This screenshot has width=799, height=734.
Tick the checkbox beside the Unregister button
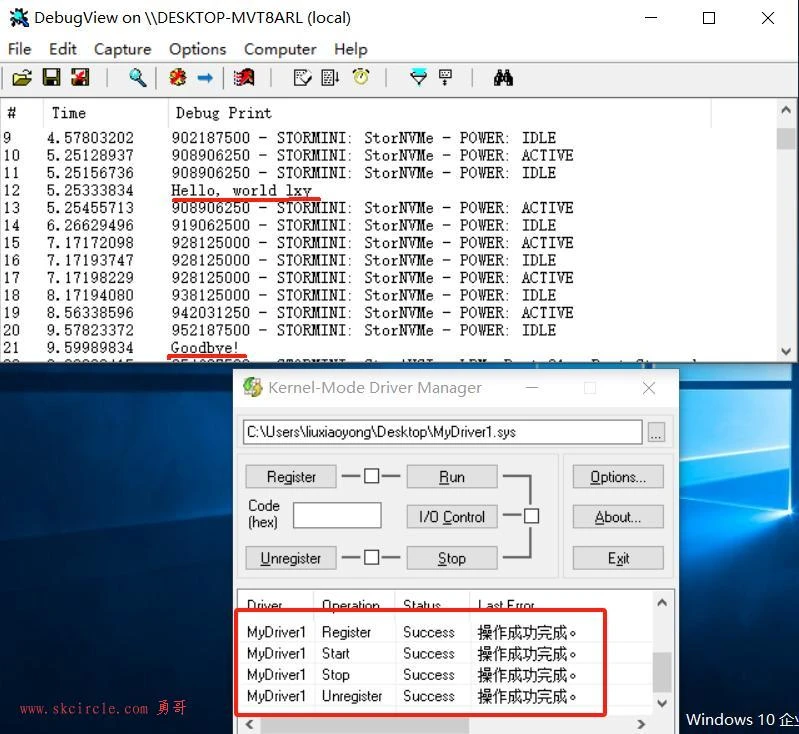371,558
